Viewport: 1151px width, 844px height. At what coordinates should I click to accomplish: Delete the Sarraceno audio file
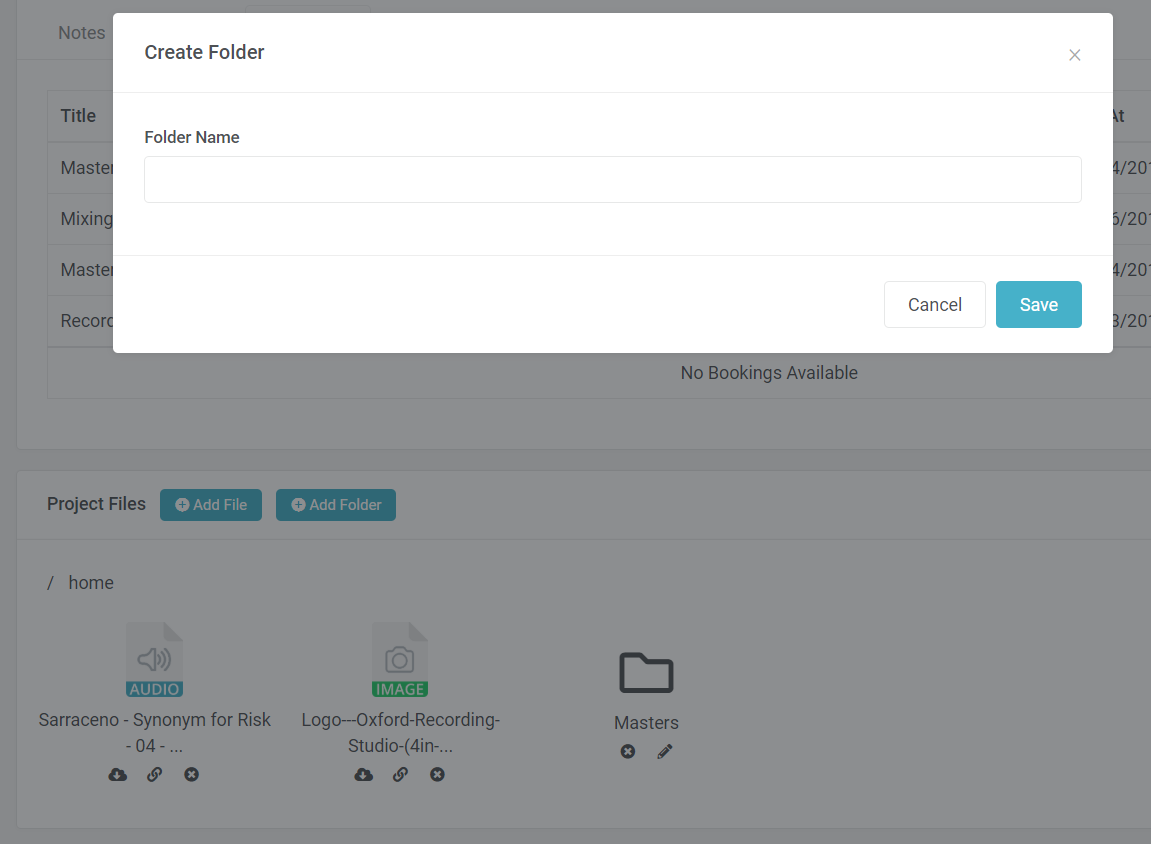tap(191, 774)
